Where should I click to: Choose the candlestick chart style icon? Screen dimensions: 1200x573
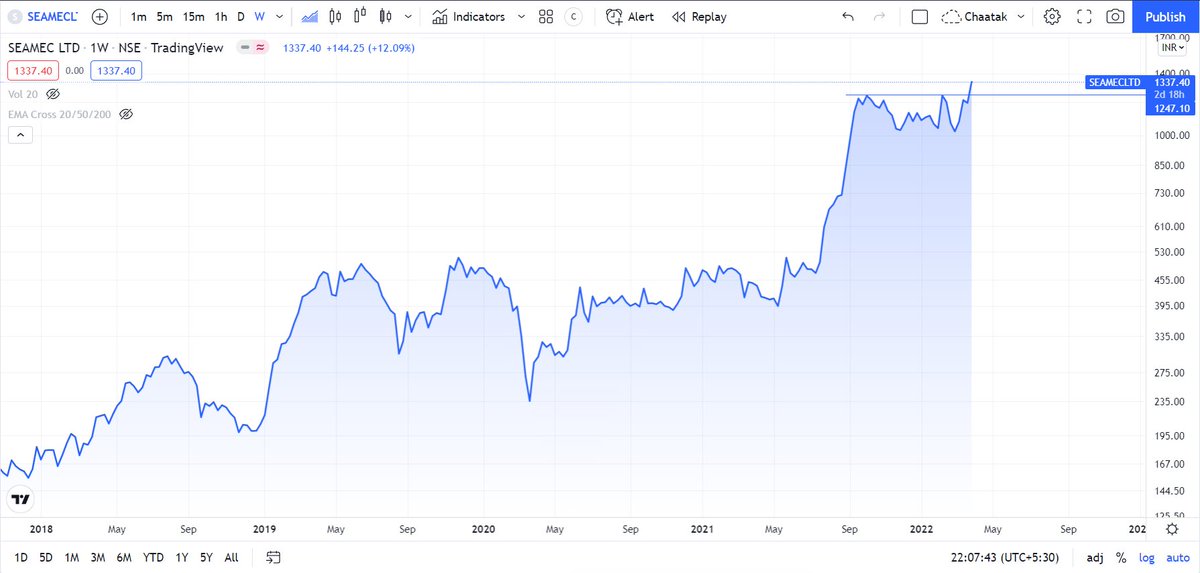[335, 17]
